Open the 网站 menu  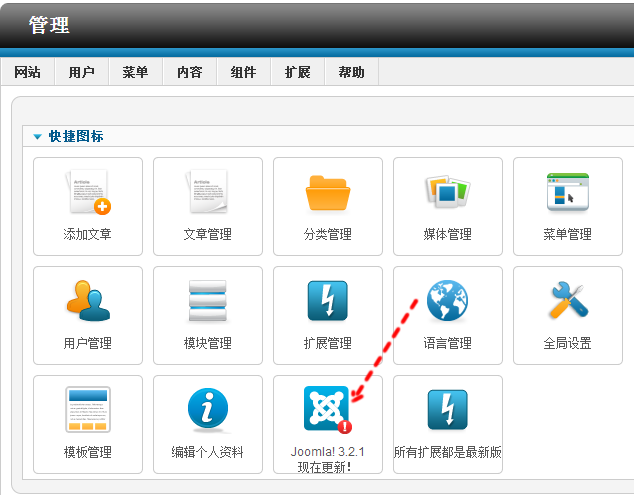[28, 73]
